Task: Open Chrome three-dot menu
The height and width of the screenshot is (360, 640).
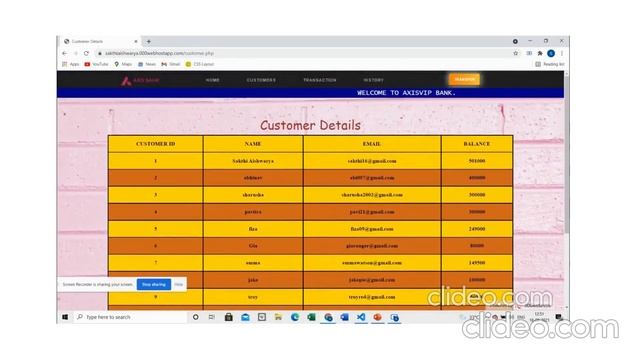Action: pos(562,53)
